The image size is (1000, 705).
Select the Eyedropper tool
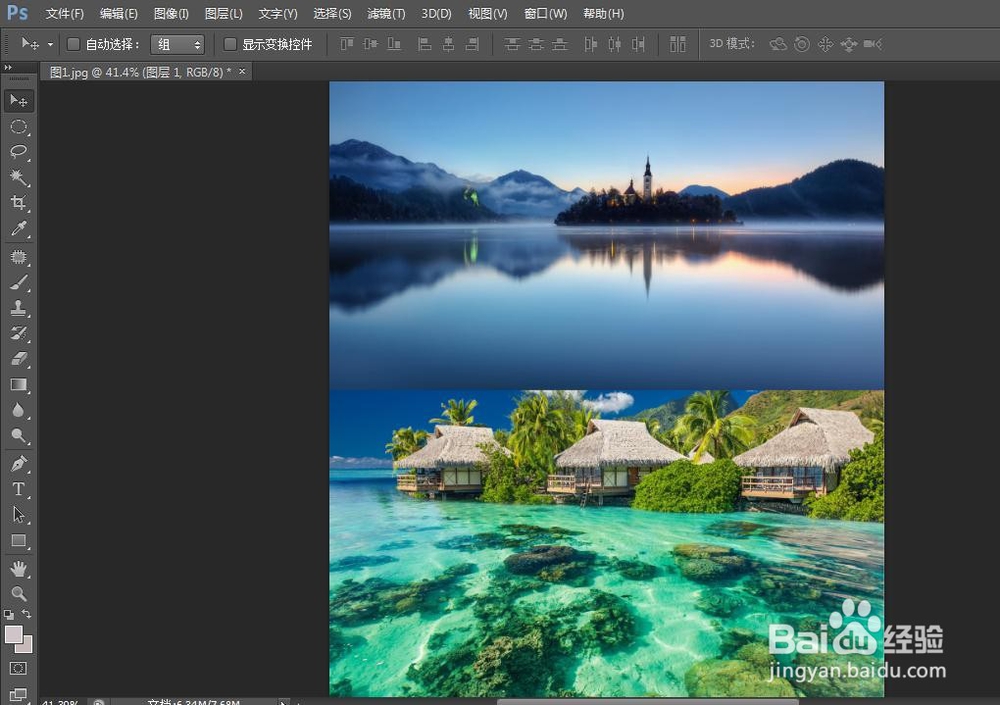tap(18, 228)
